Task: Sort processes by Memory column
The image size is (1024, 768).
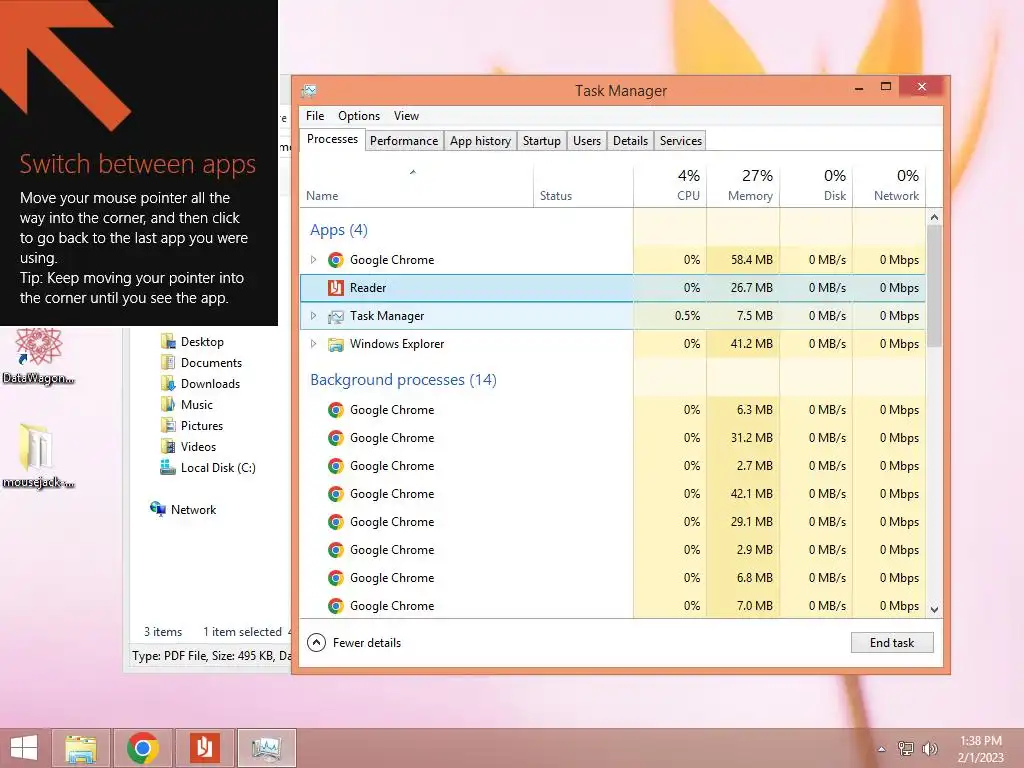Action: (x=743, y=186)
